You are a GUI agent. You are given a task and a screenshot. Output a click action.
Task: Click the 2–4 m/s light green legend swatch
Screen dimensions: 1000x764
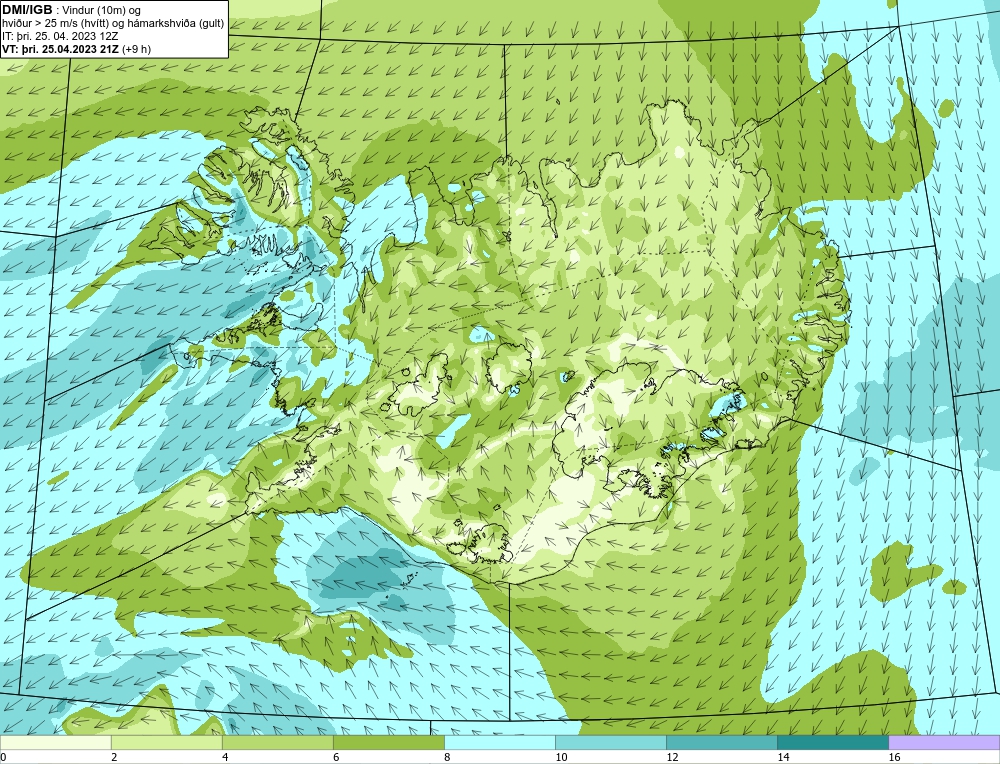166,742
